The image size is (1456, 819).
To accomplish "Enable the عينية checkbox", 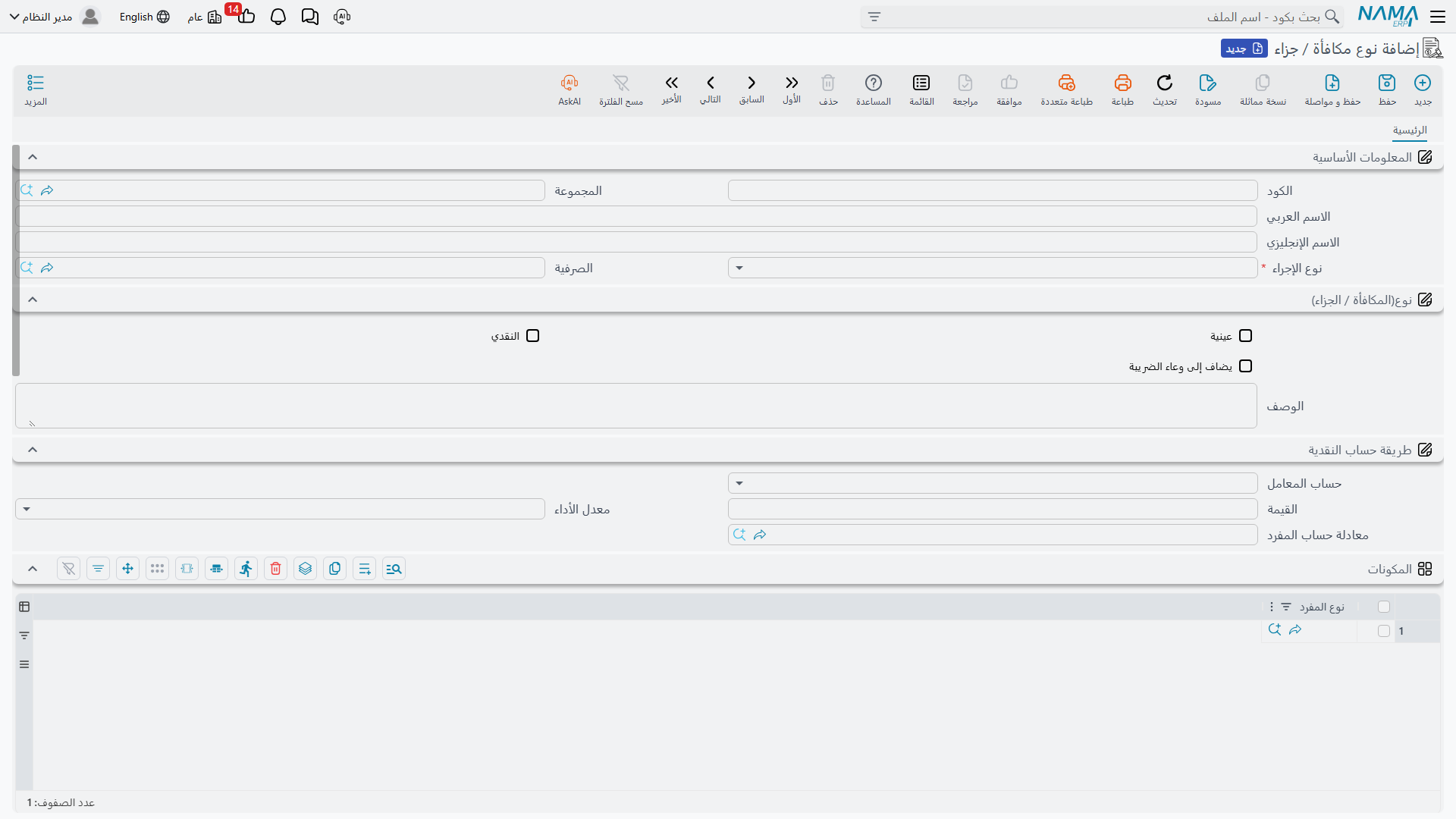I will tap(1245, 336).
